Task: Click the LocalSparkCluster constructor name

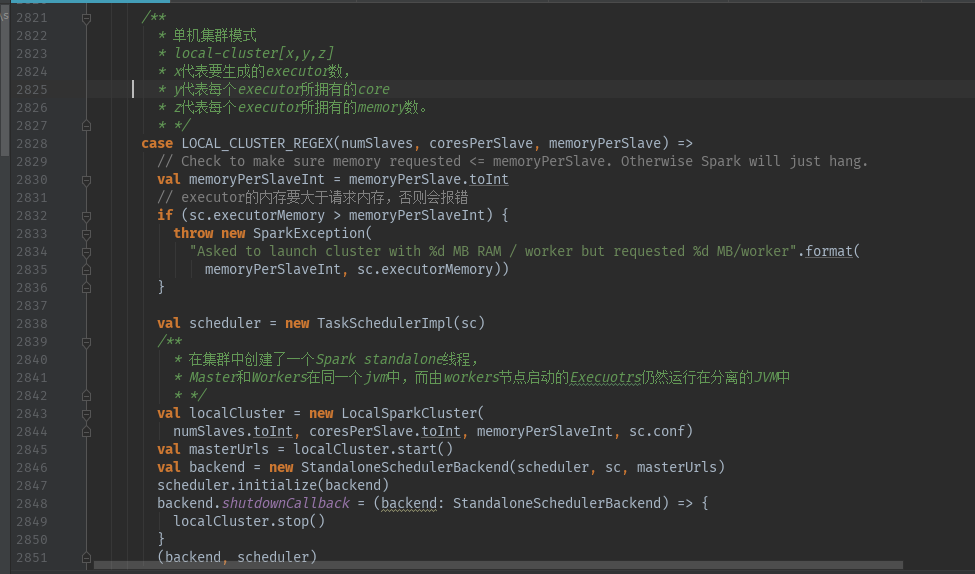Action: click(409, 413)
